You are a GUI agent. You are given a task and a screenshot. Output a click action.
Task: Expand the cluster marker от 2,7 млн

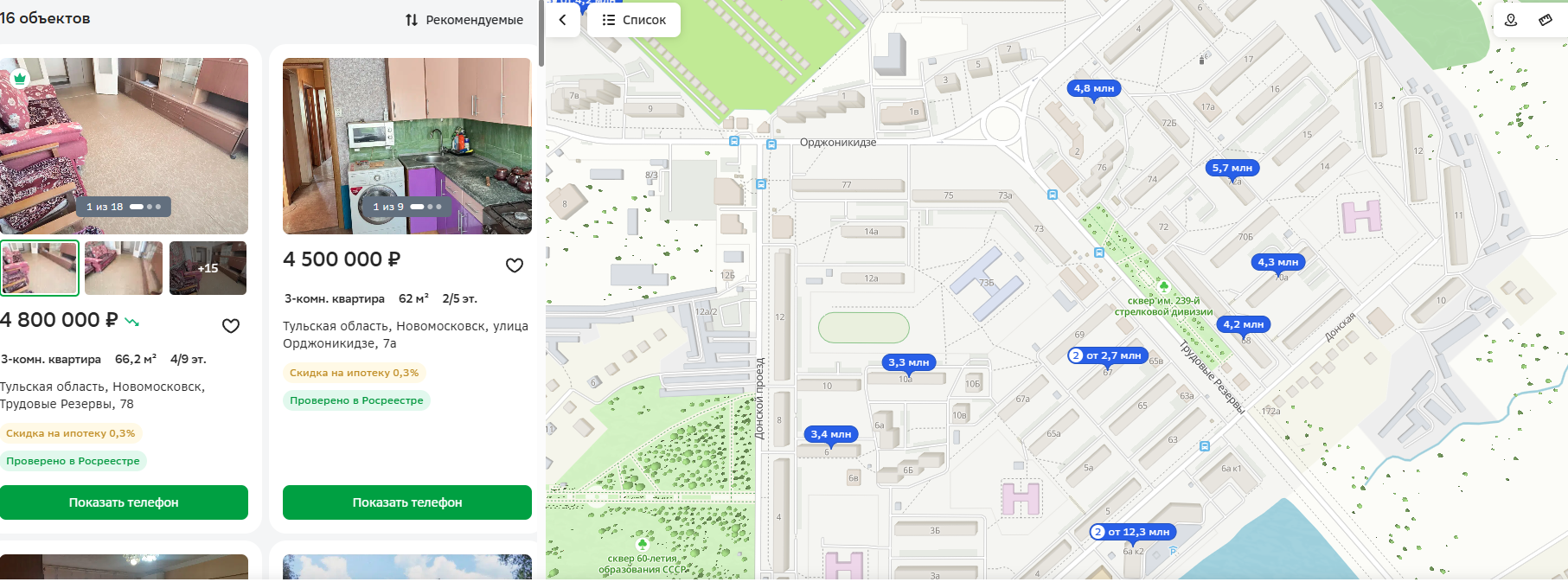tap(1106, 356)
